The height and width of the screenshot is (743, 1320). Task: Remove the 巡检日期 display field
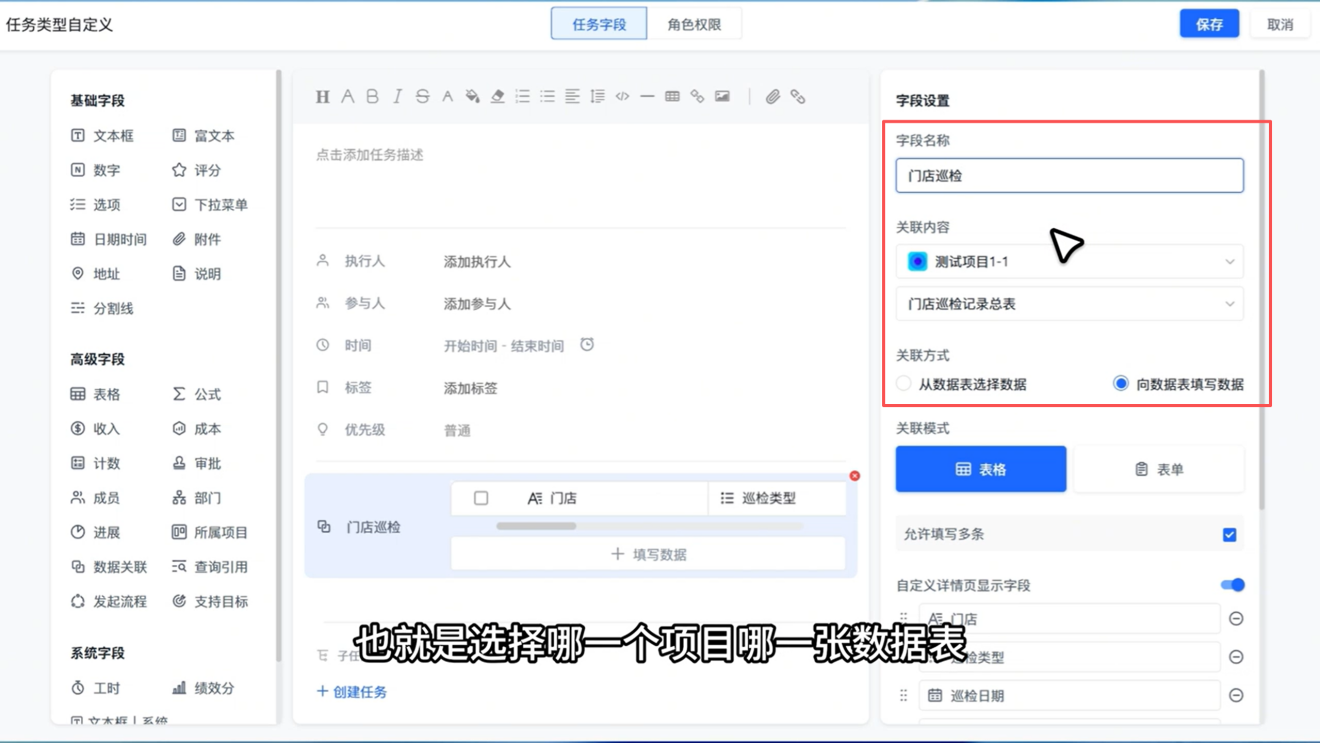tap(1236, 695)
